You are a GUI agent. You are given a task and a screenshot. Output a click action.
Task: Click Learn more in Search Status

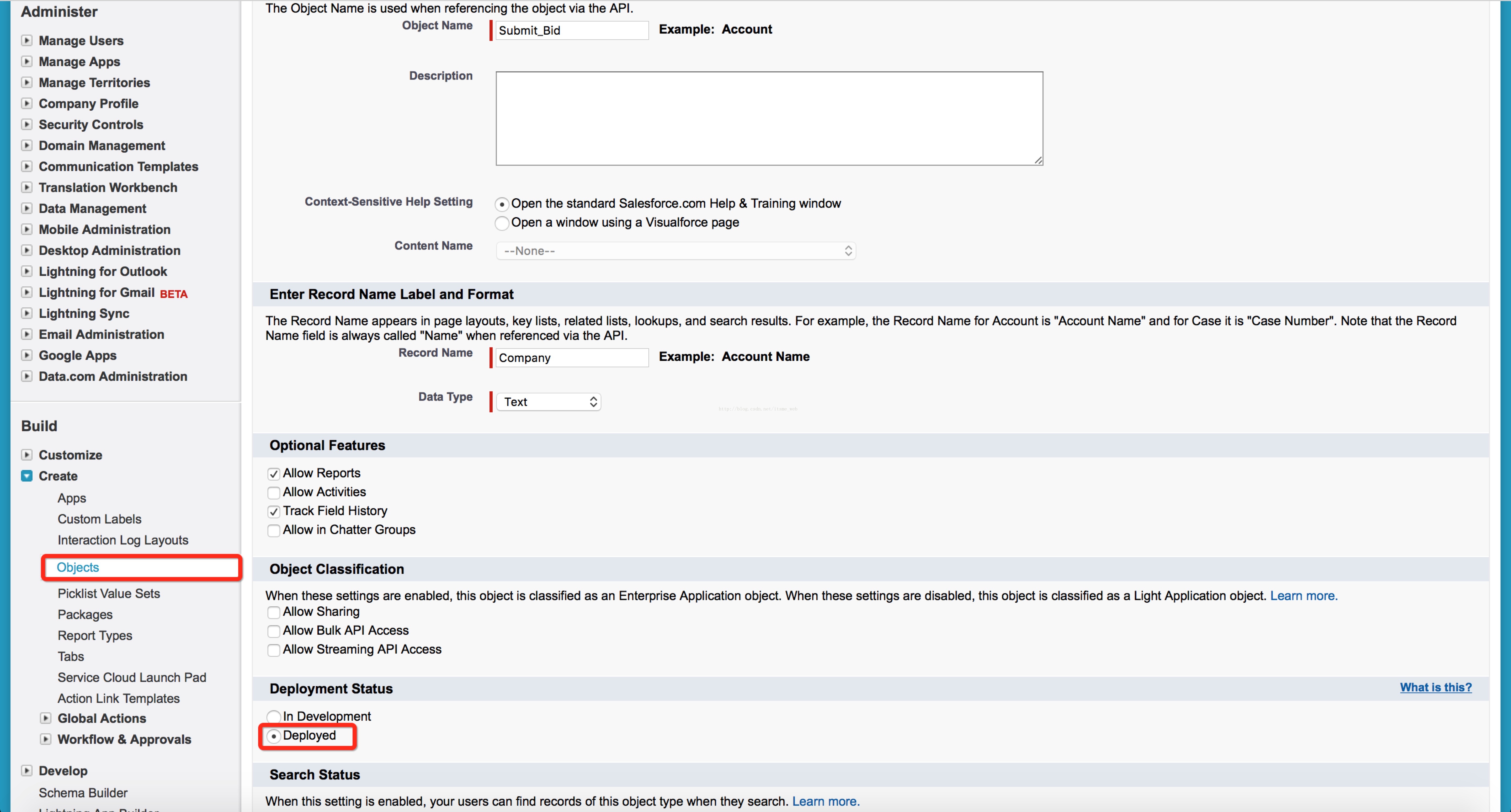825,802
